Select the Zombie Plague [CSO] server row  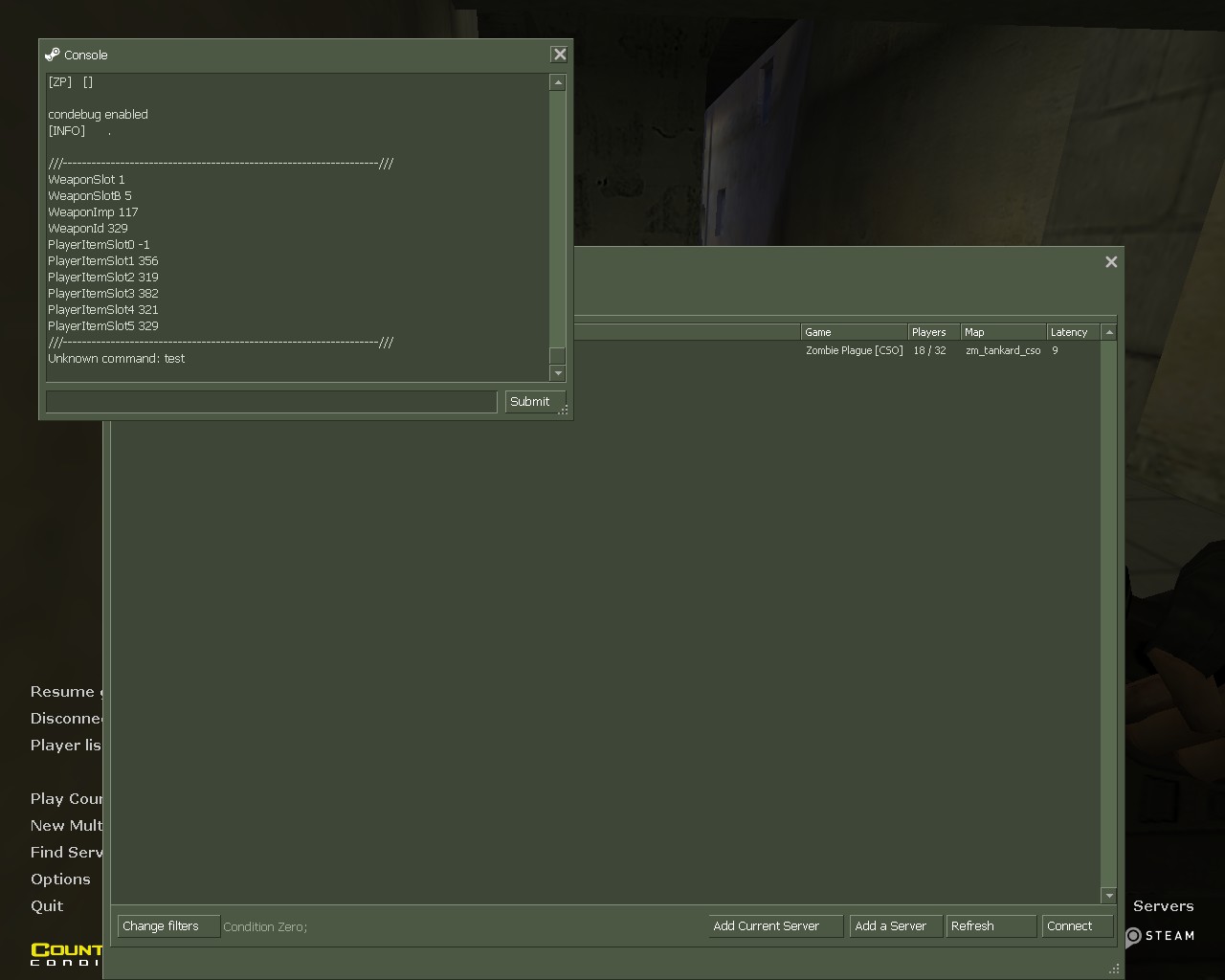tap(854, 351)
